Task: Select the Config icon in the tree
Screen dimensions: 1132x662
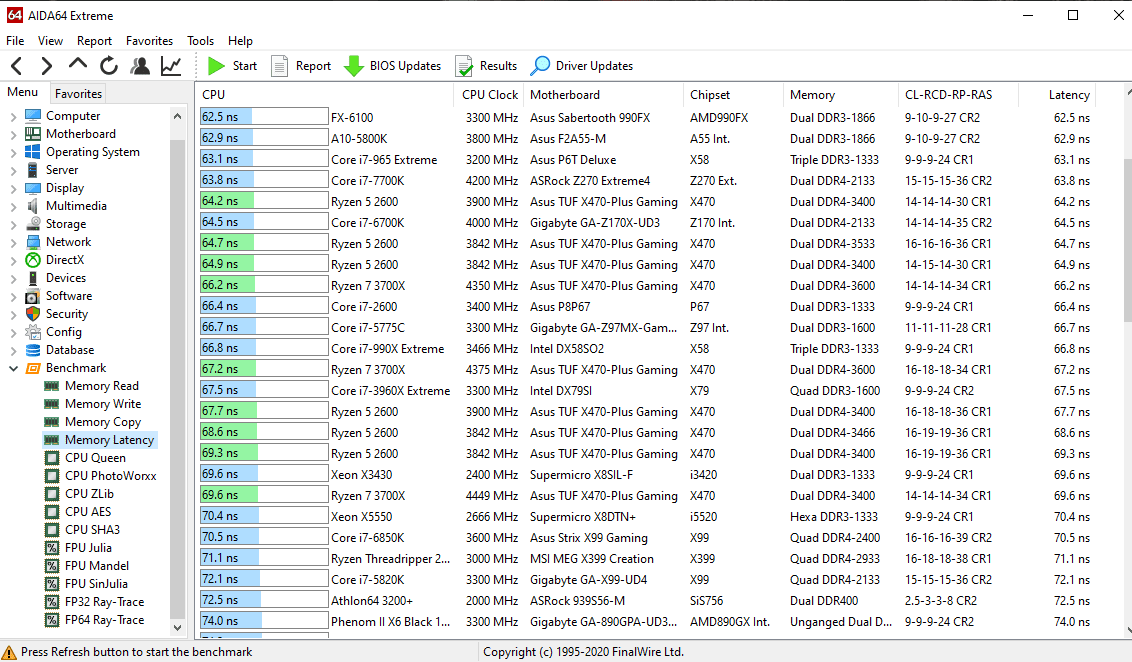Action: pyautogui.click(x=32, y=332)
